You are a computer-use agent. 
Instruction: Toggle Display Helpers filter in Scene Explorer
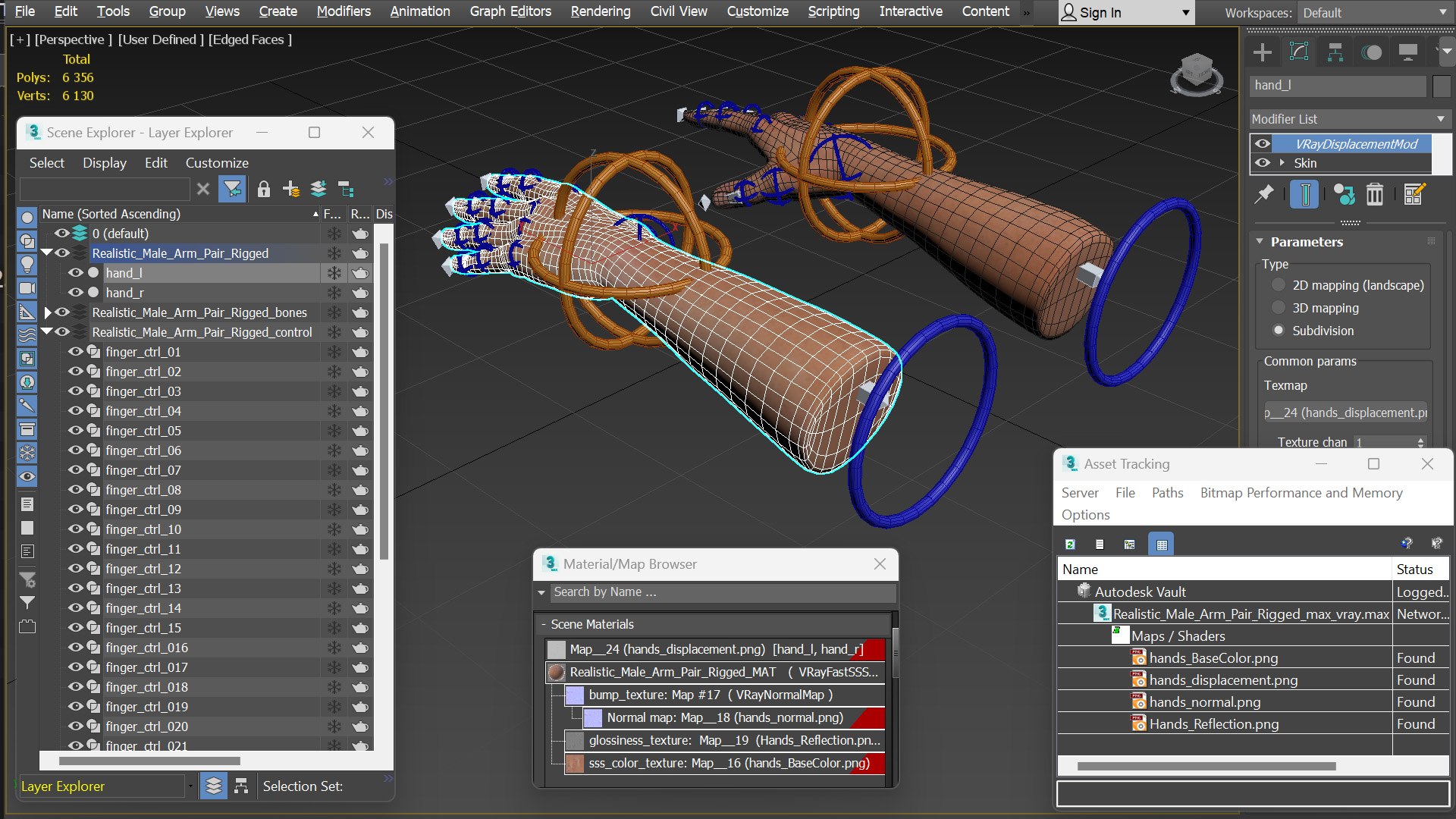coord(27,312)
